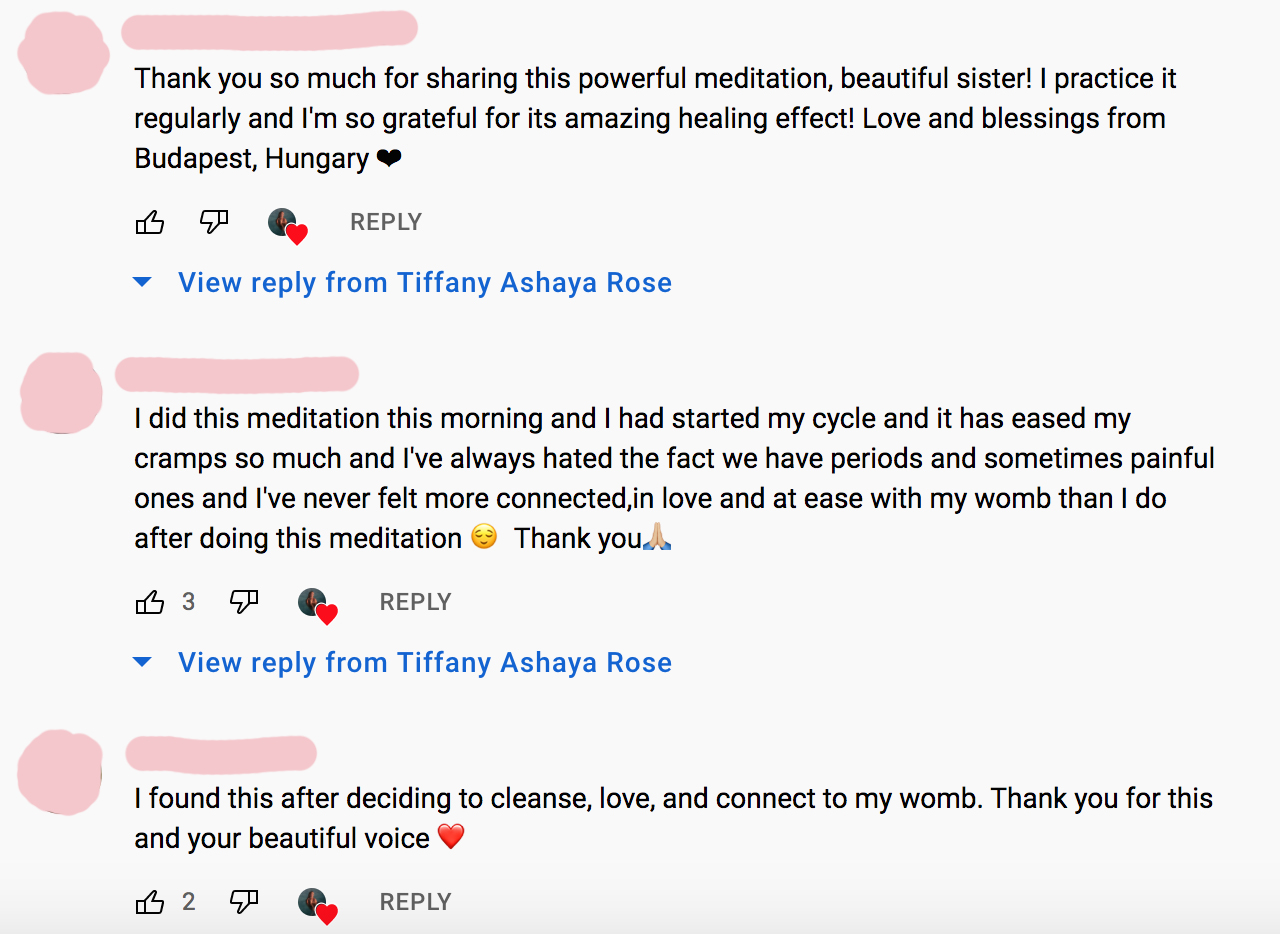The width and height of the screenshot is (1280, 934).
Task: Open profile picture of the cramps commenter
Action: click(x=62, y=393)
